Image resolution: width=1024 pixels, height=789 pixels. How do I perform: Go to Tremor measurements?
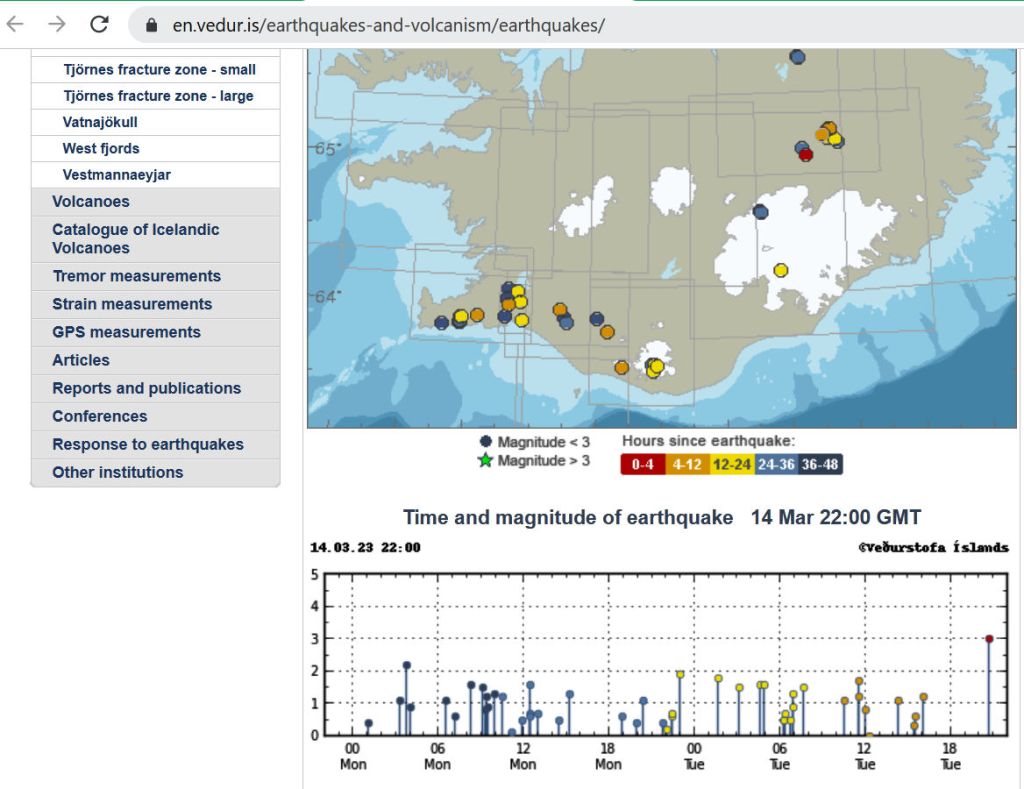[x=136, y=276]
